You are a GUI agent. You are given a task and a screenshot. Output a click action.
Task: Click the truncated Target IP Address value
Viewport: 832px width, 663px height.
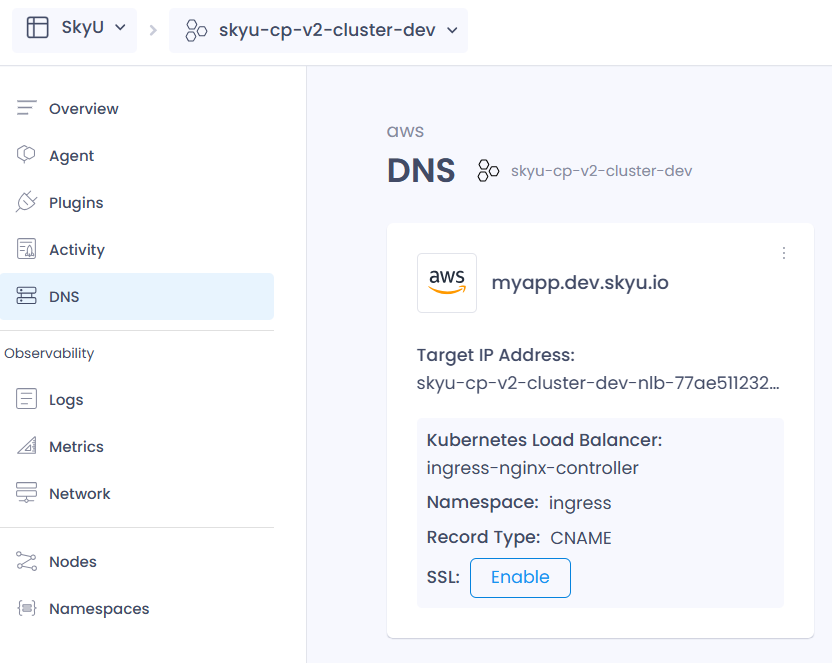pyautogui.click(x=598, y=383)
